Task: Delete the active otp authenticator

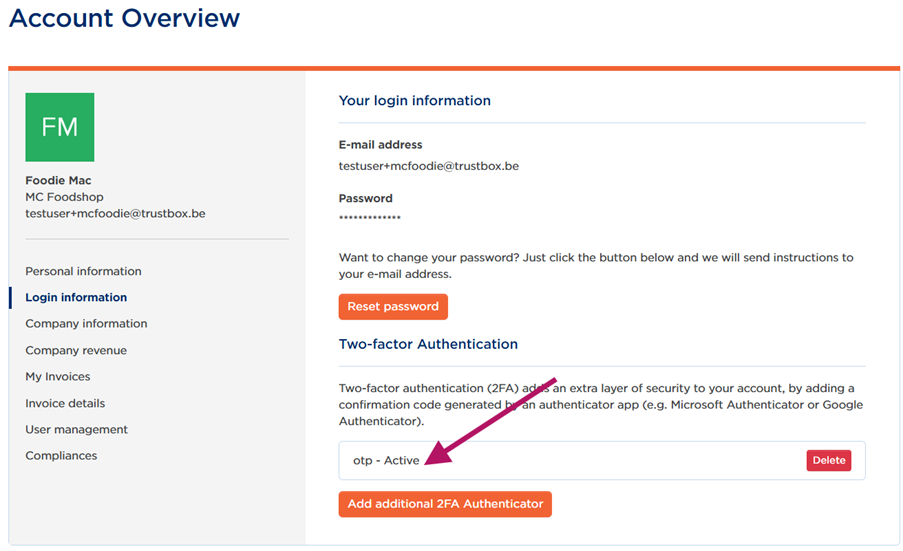Action: tap(829, 460)
